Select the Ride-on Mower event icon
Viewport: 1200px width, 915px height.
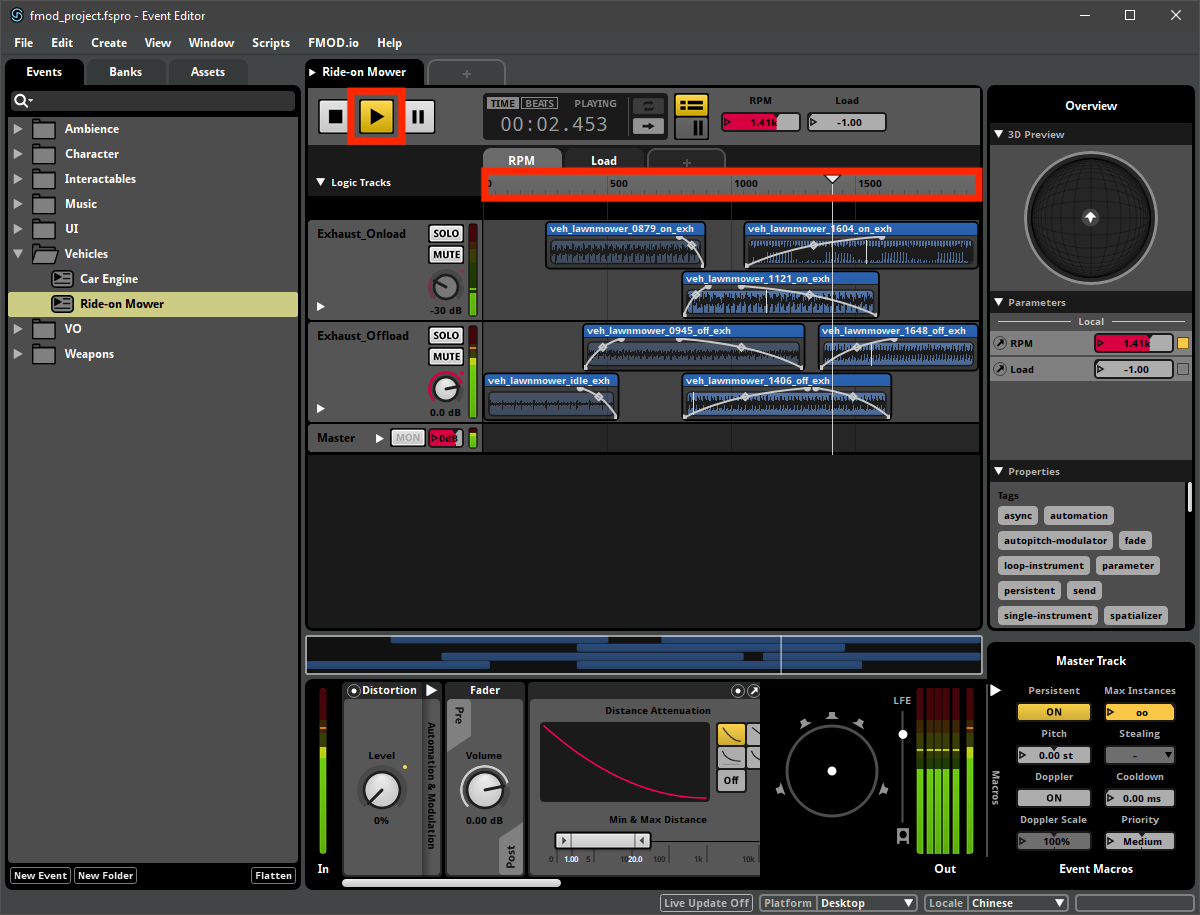(62, 304)
